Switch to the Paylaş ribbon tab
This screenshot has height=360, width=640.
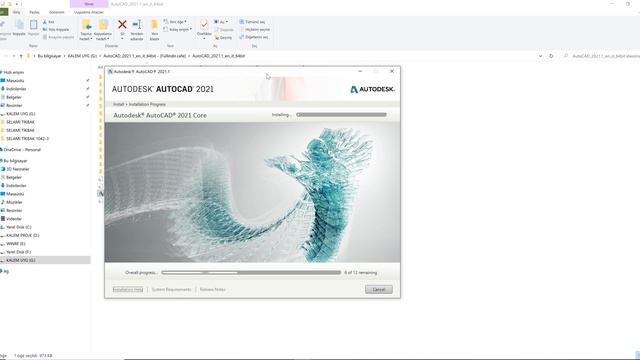tap(35, 12)
